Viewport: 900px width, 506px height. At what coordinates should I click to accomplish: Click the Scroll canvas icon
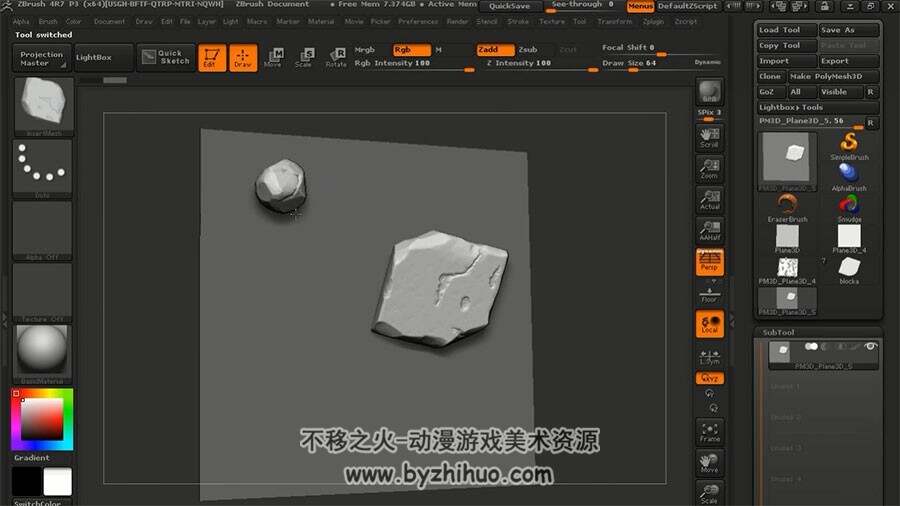click(709, 138)
